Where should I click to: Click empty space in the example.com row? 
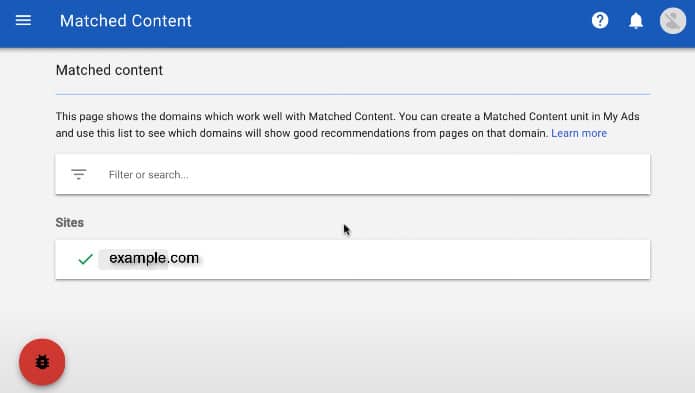point(421,260)
